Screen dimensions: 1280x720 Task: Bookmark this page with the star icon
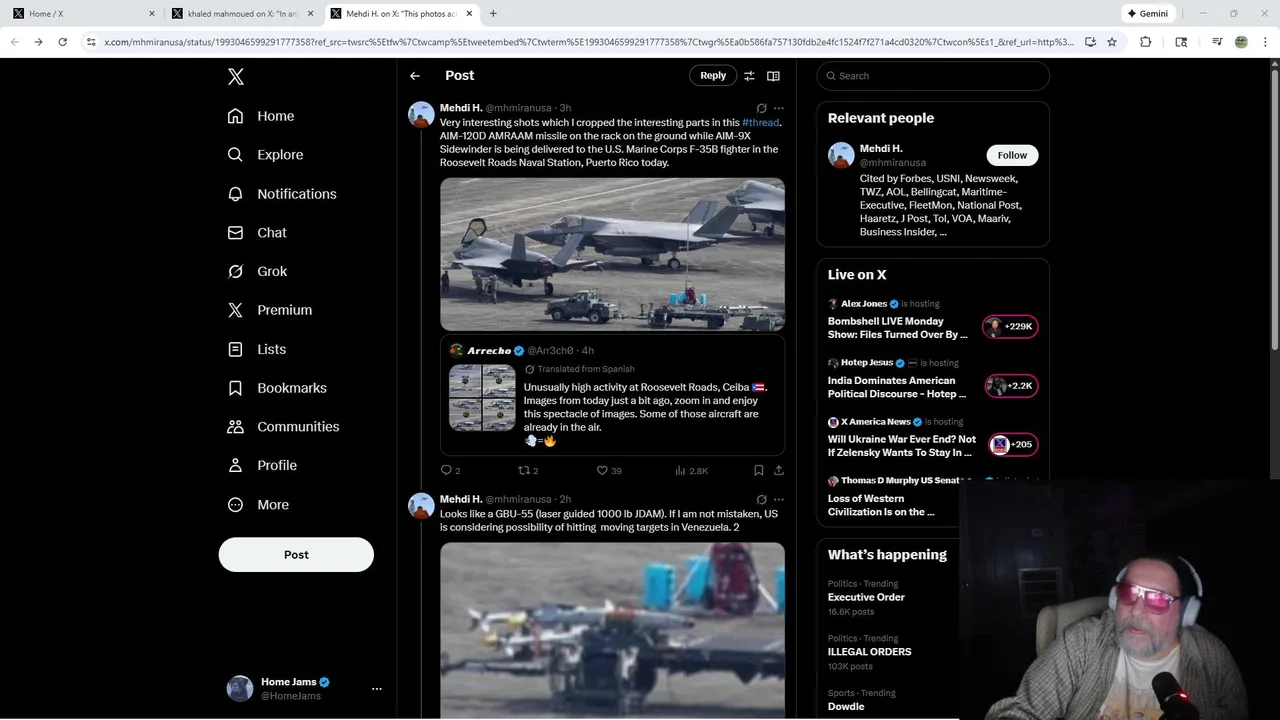click(x=1112, y=42)
